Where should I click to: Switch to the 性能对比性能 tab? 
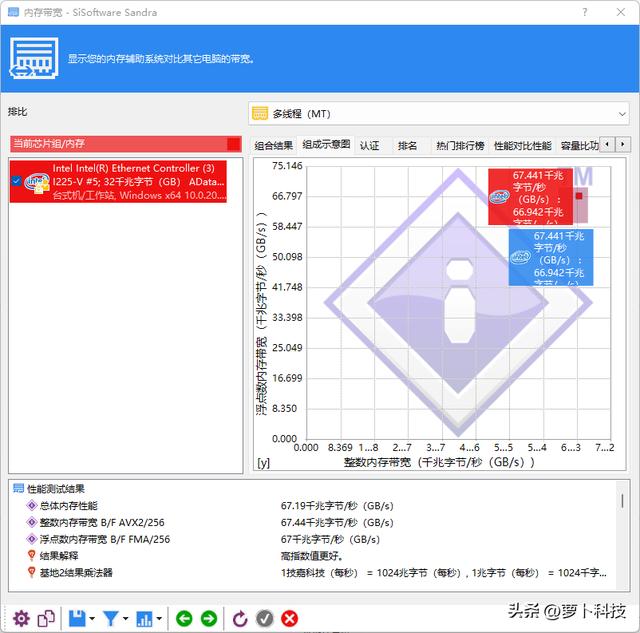point(523,145)
